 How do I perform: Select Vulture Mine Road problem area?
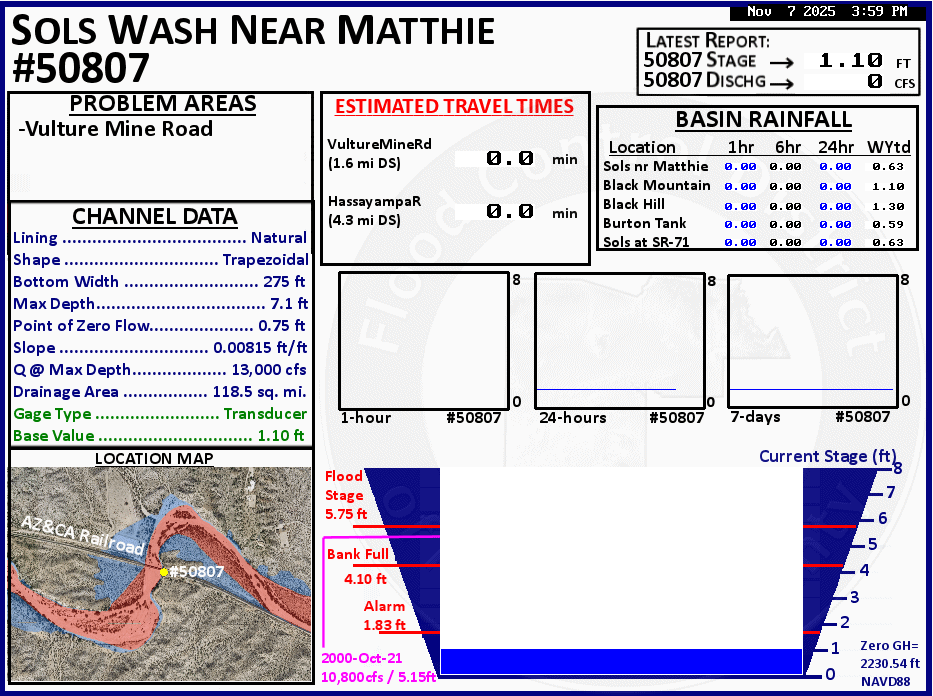[x=116, y=129]
